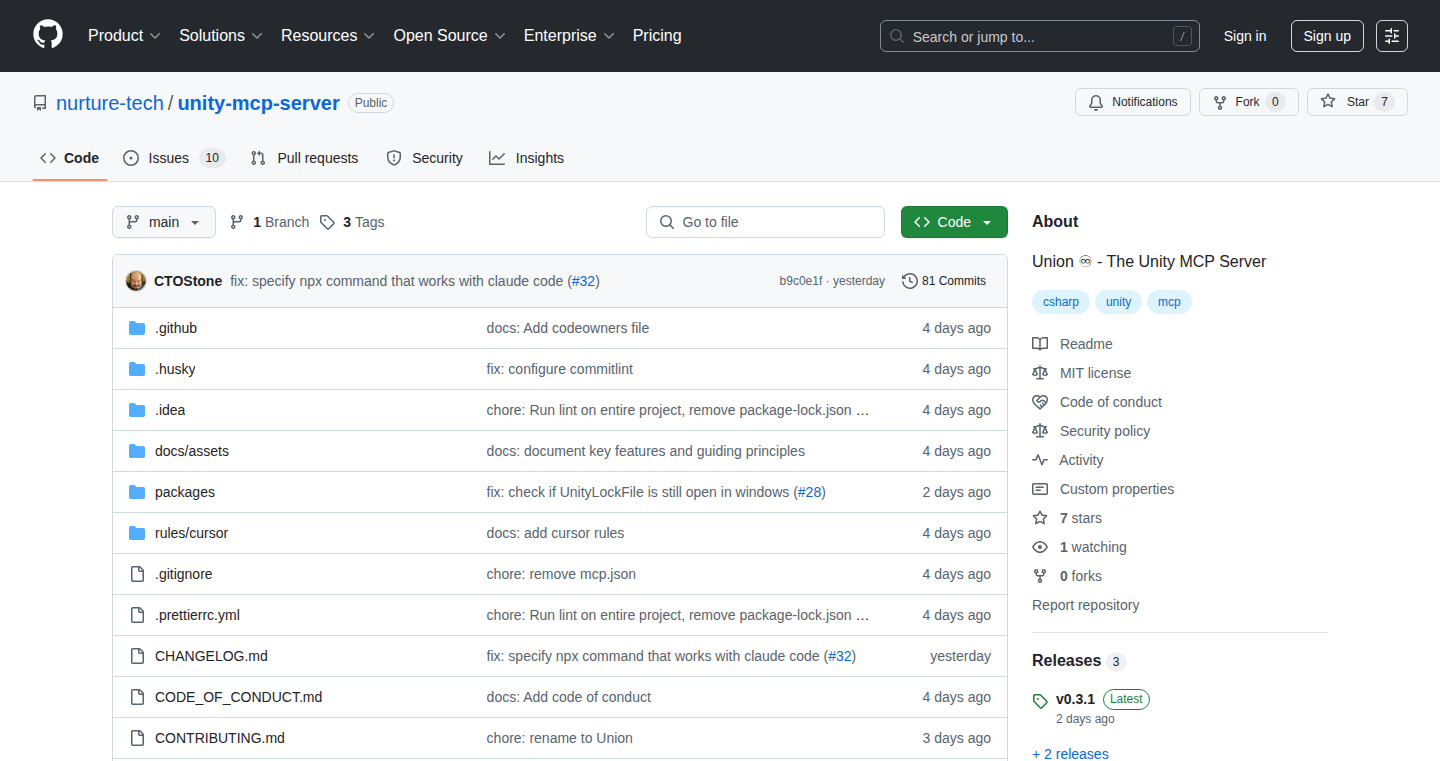Open the Pricing page
This screenshot has height=761, width=1440.
657,35
